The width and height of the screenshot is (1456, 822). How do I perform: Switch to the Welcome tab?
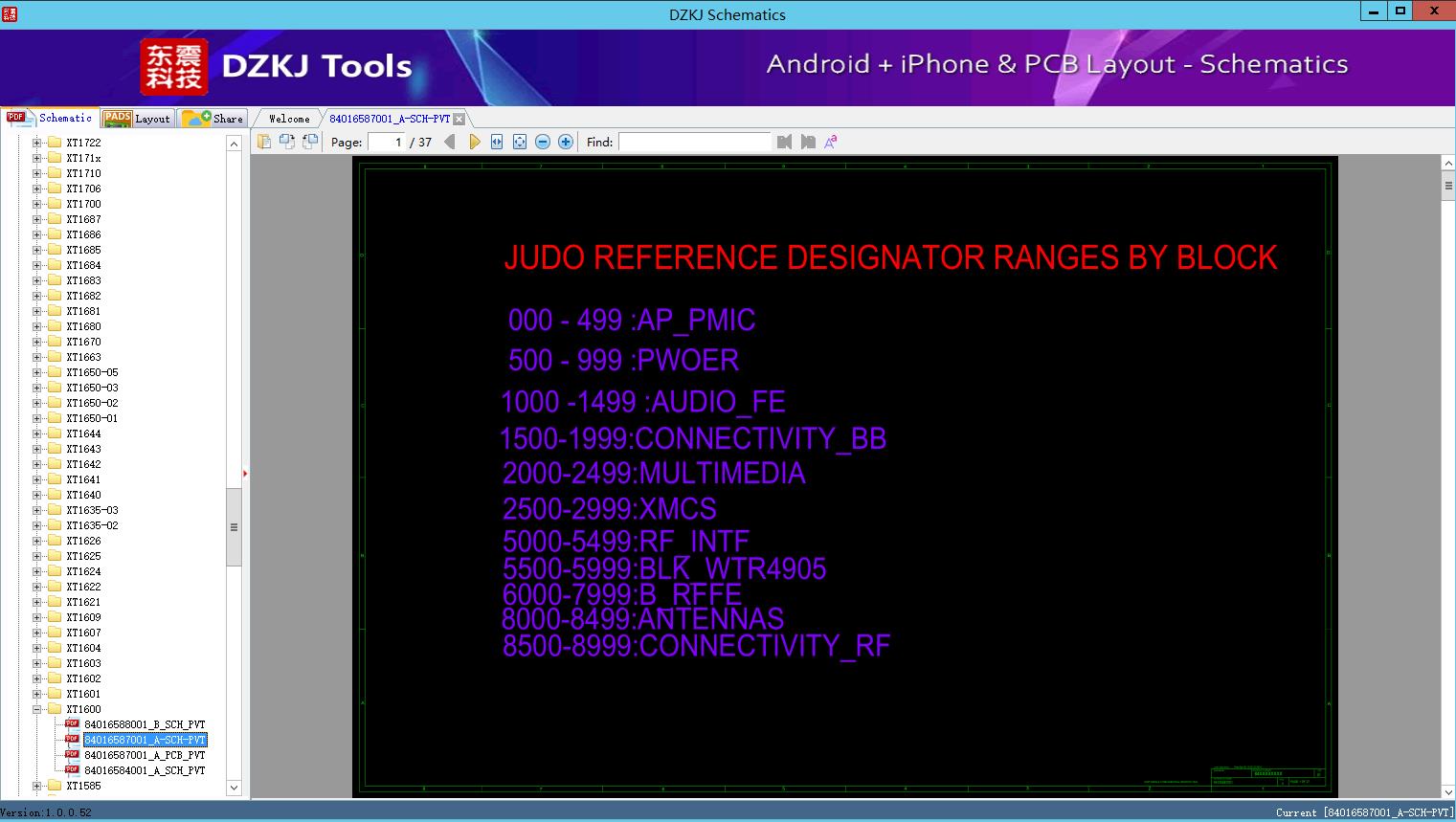tap(289, 119)
